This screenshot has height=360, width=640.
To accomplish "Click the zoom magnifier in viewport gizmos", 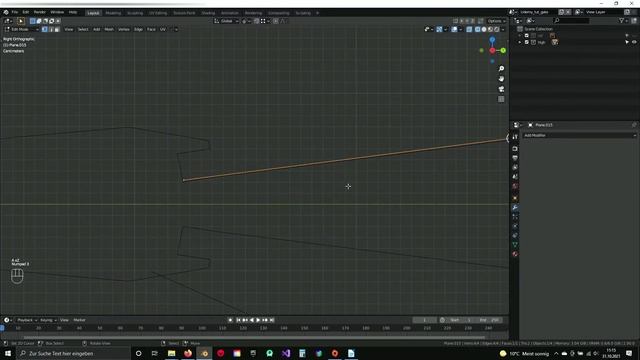I will 501,69.
